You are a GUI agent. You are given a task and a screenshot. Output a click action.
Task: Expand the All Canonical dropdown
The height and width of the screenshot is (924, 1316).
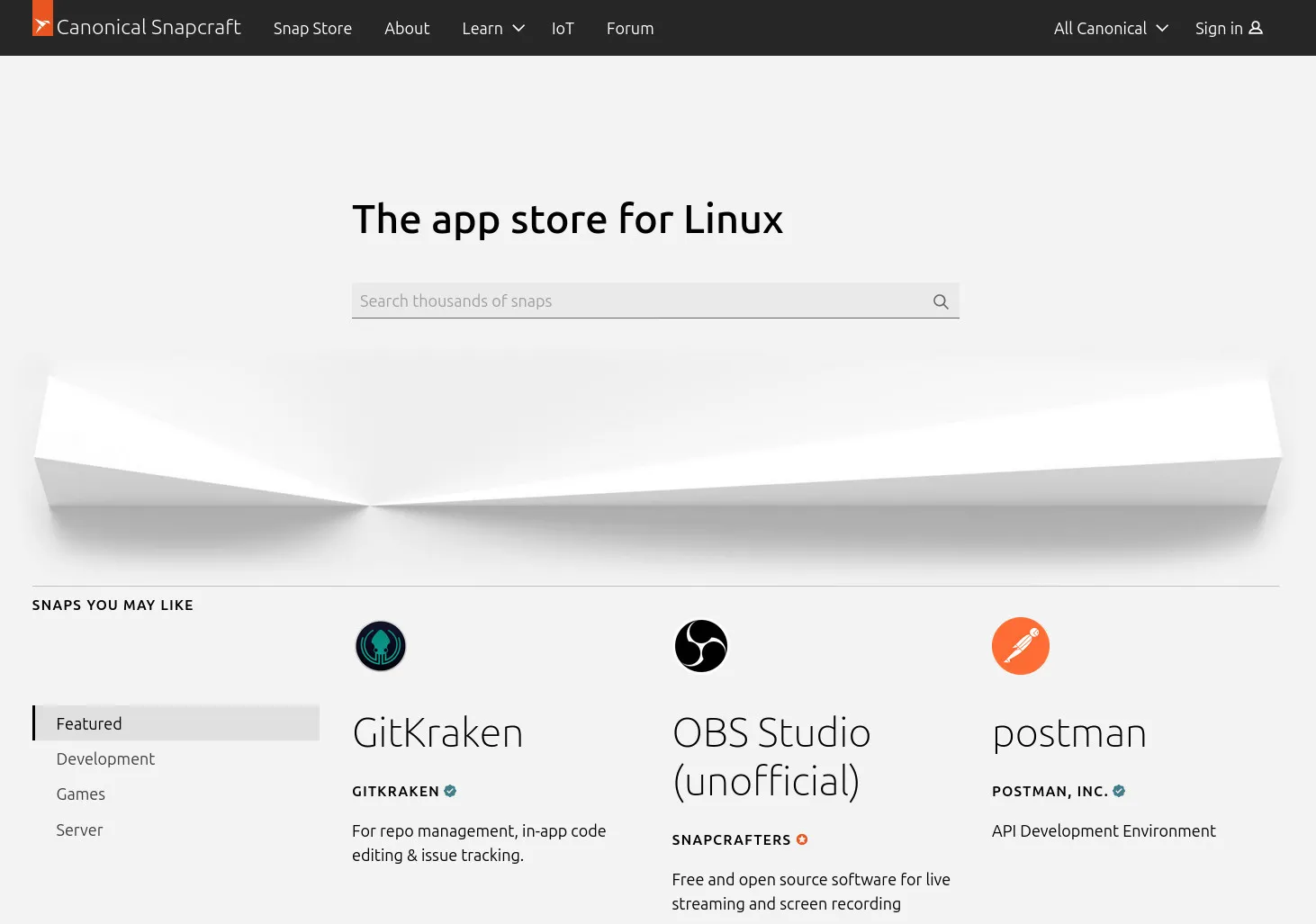pyautogui.click(x=1111, y=28)
